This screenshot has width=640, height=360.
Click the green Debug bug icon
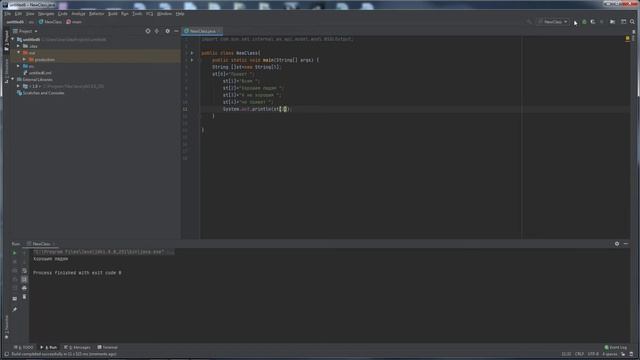pyautogui.click(x=584, y=22)
